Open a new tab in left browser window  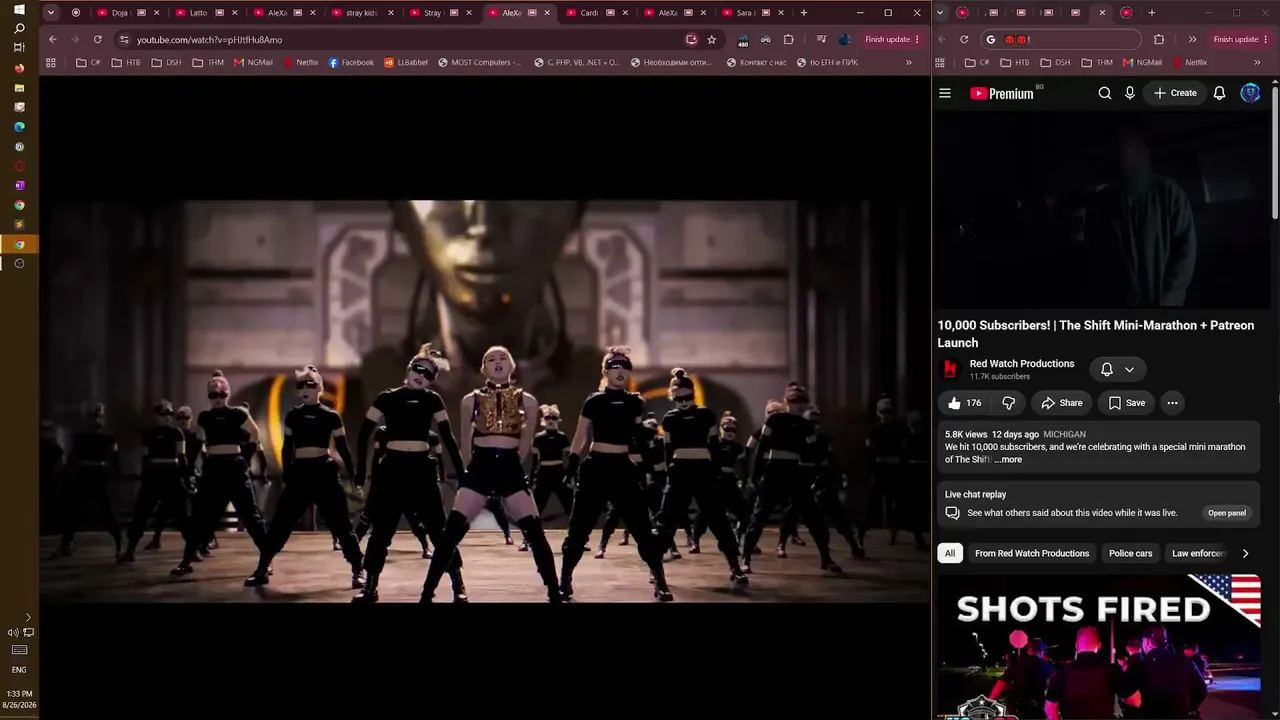pos(803,13)
